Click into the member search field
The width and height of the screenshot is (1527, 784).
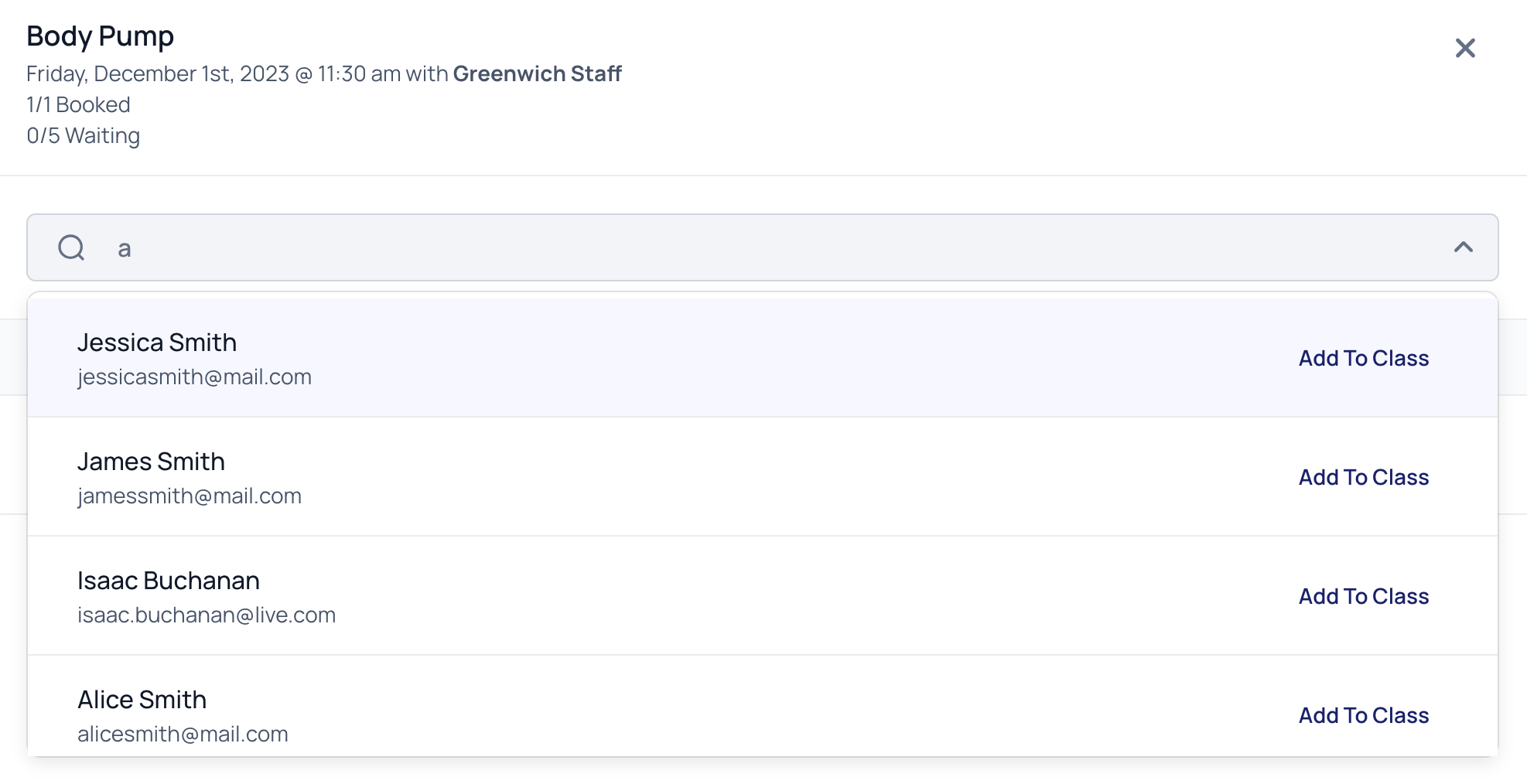click(x=762, y=247)
